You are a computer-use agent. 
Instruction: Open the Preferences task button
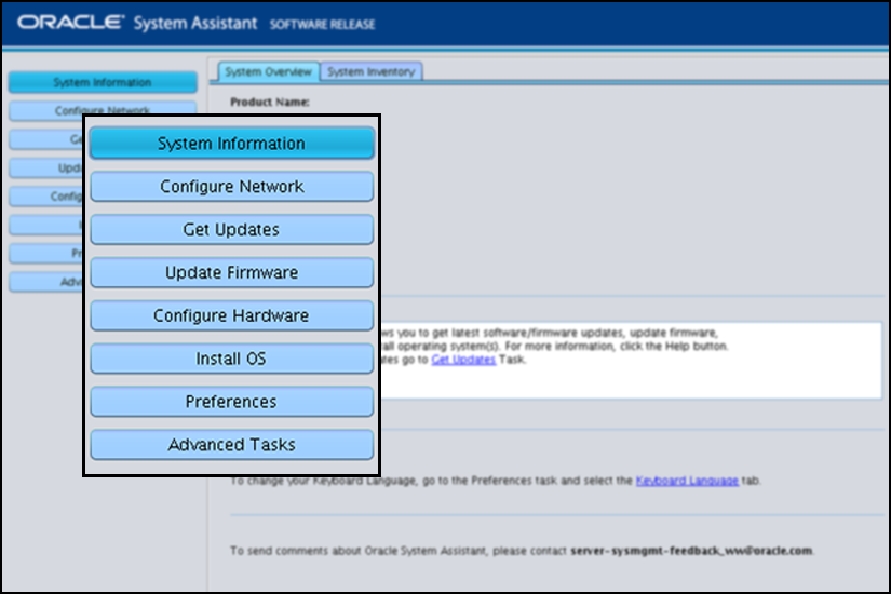(232, 401)
